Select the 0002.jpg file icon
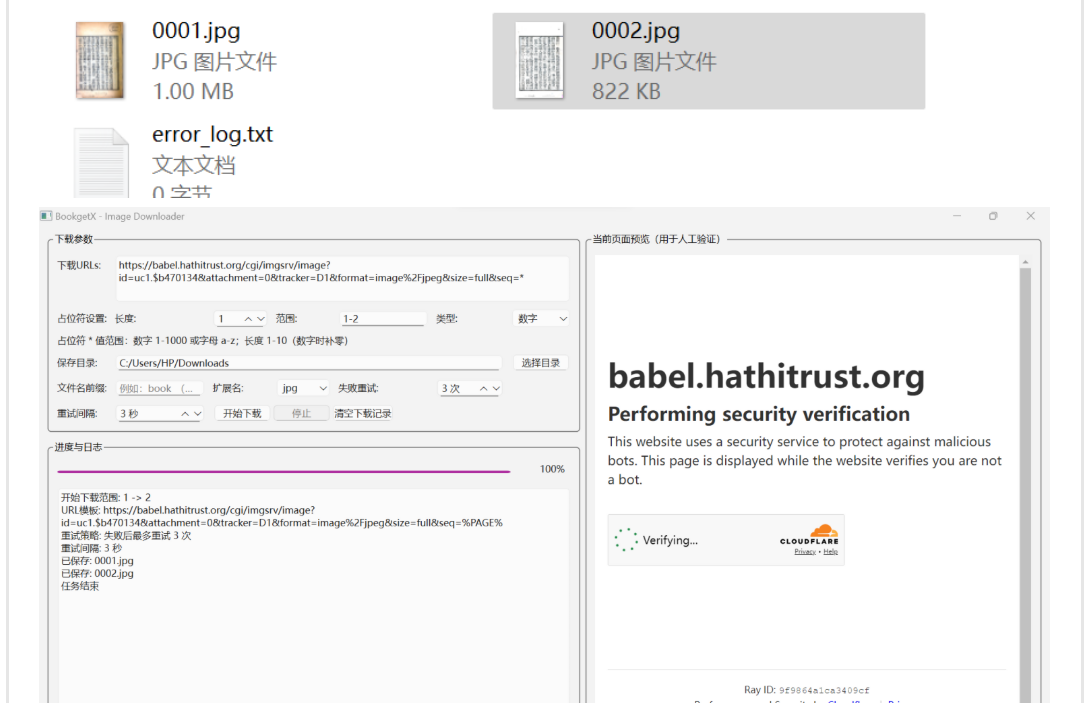The image size is (1091, 703). tap(539, 61)
